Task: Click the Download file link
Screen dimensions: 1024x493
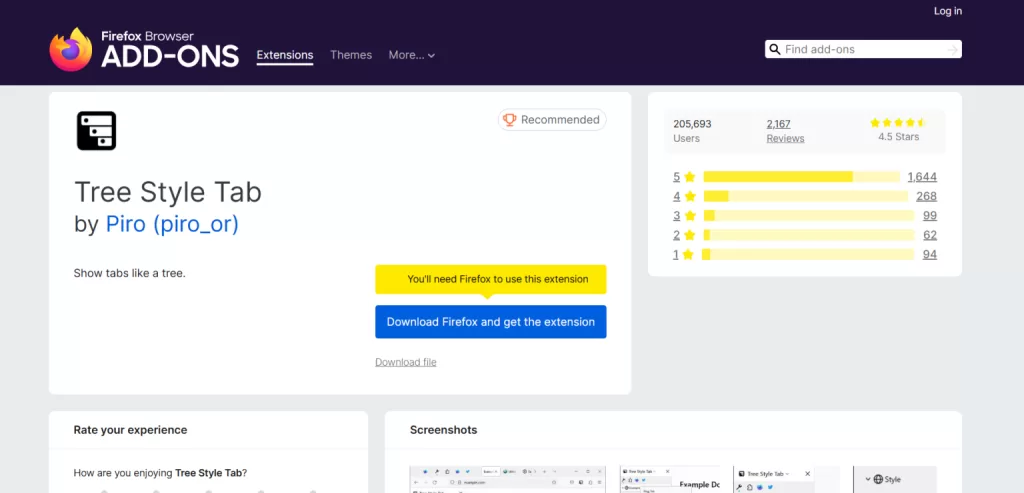Action: click(405, 362)
